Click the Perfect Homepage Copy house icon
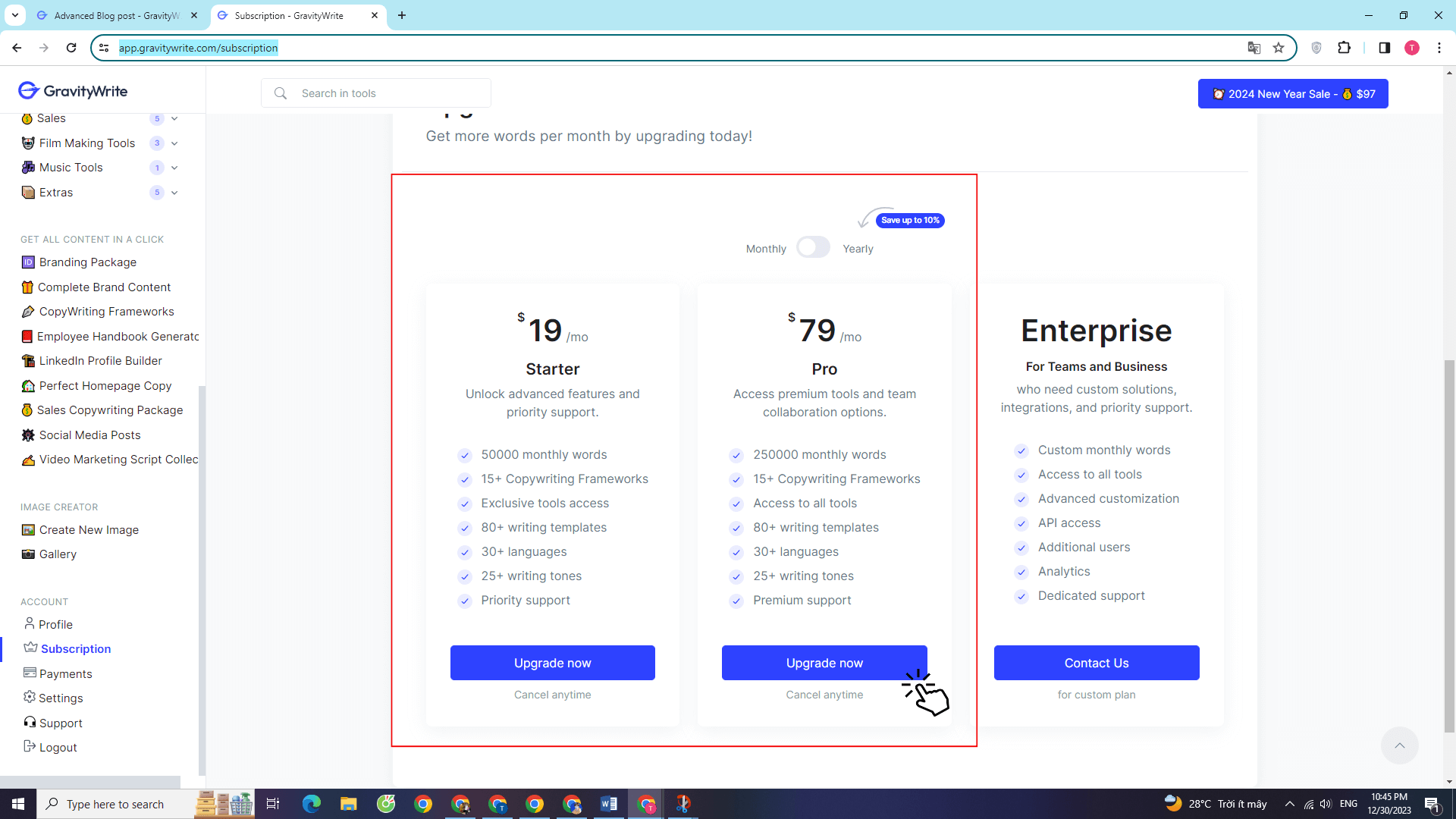This screenshot has height=819, width=1456. pyautogui.click(x=28, y=386)
